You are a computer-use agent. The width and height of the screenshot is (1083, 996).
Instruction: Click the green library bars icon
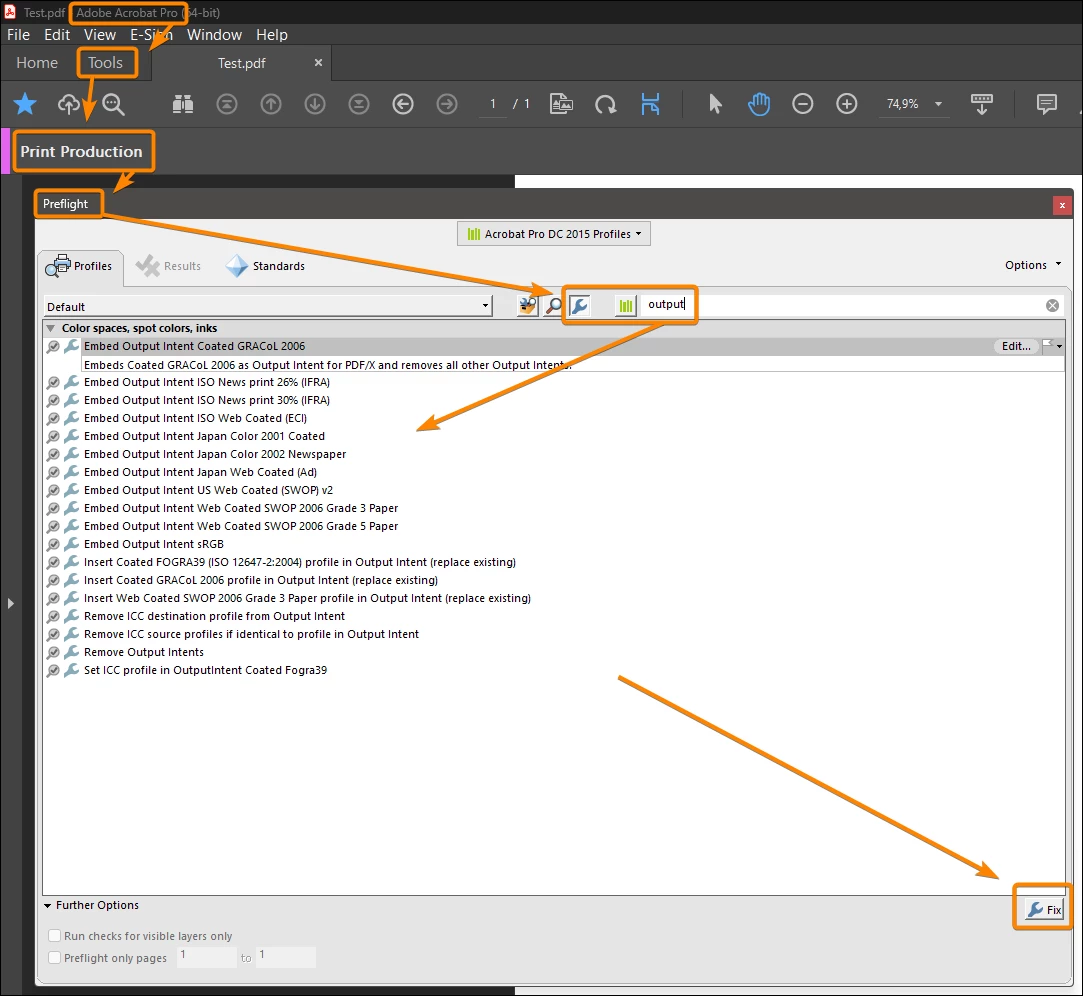coord(626,305)
